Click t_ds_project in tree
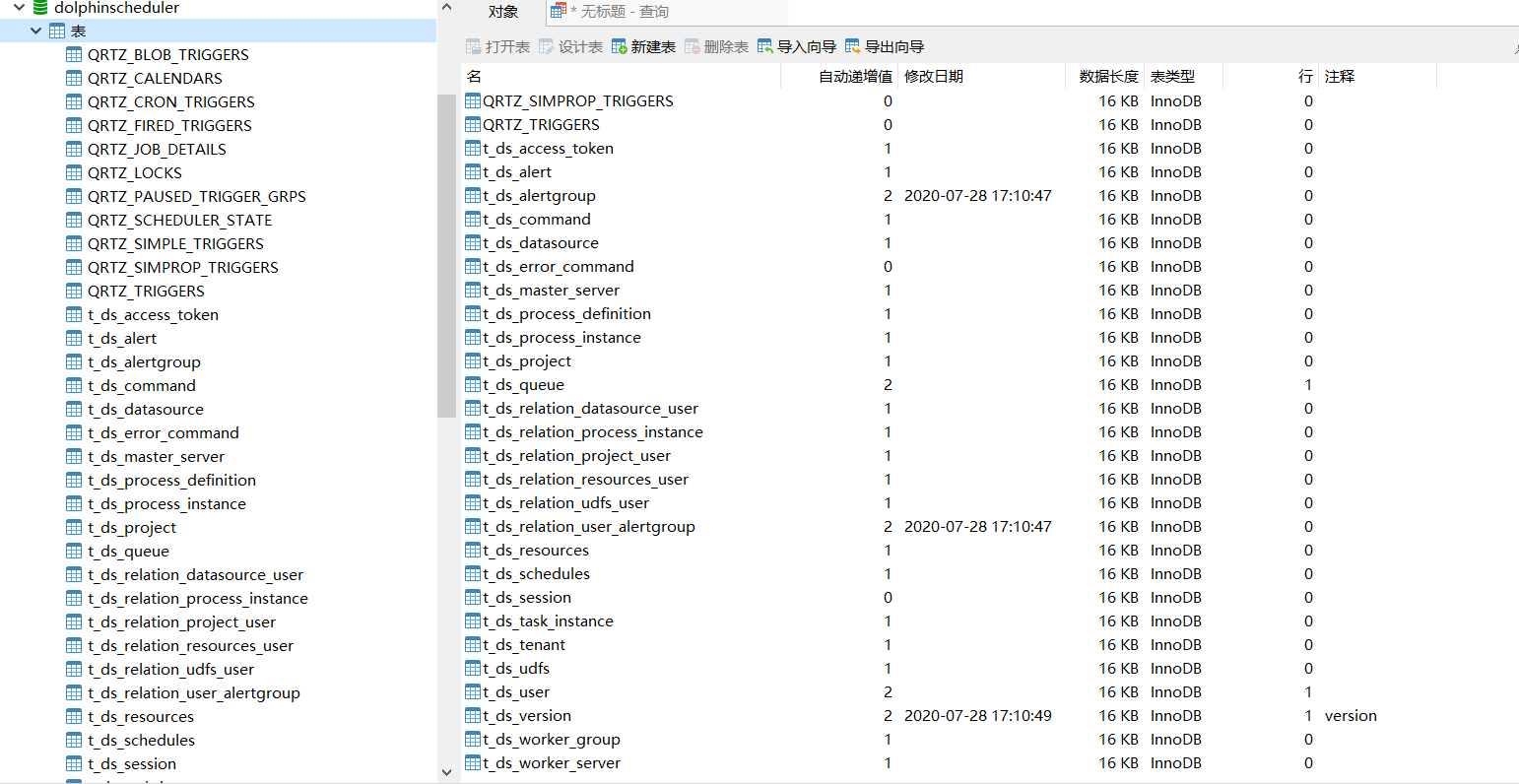Viewport: 1519px width, 784px height. click(x=132, y=527)
